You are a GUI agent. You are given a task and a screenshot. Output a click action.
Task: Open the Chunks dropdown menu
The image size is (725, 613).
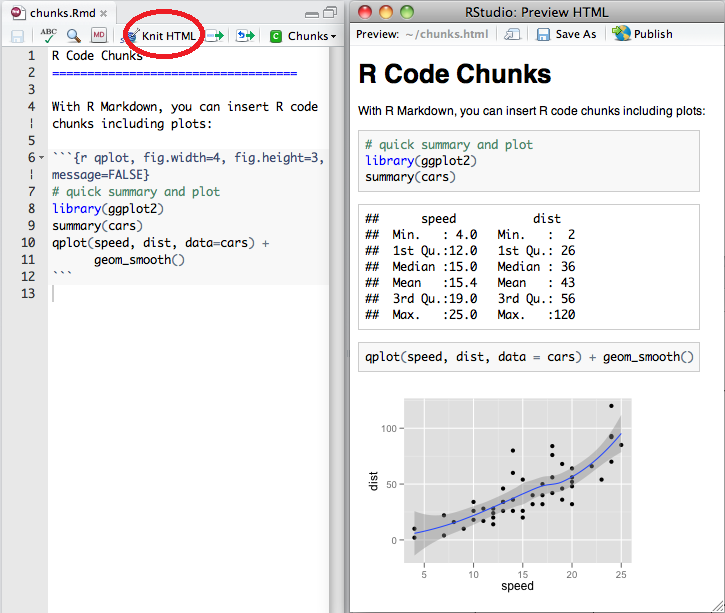pyautogui.click(x=304, y=35)
